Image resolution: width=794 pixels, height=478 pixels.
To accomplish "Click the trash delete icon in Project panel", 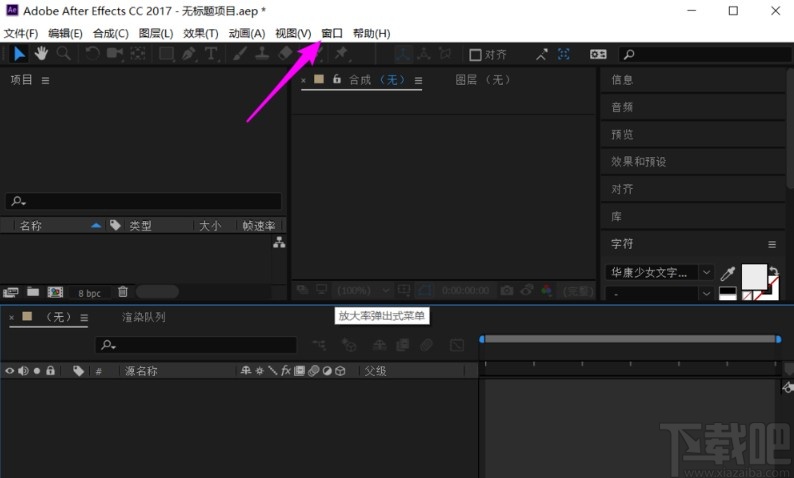I will point(123,292).
